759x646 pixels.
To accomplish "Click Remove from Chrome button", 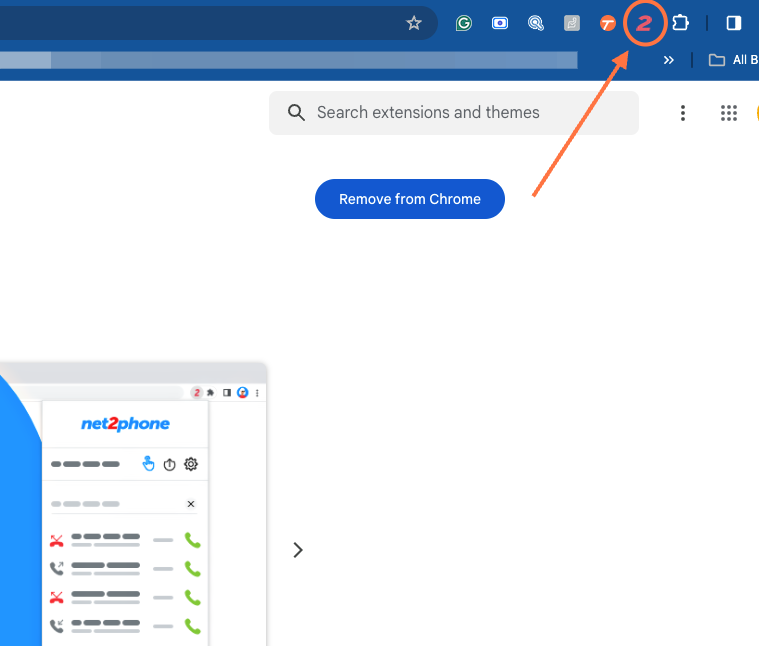I will [410, 199].
